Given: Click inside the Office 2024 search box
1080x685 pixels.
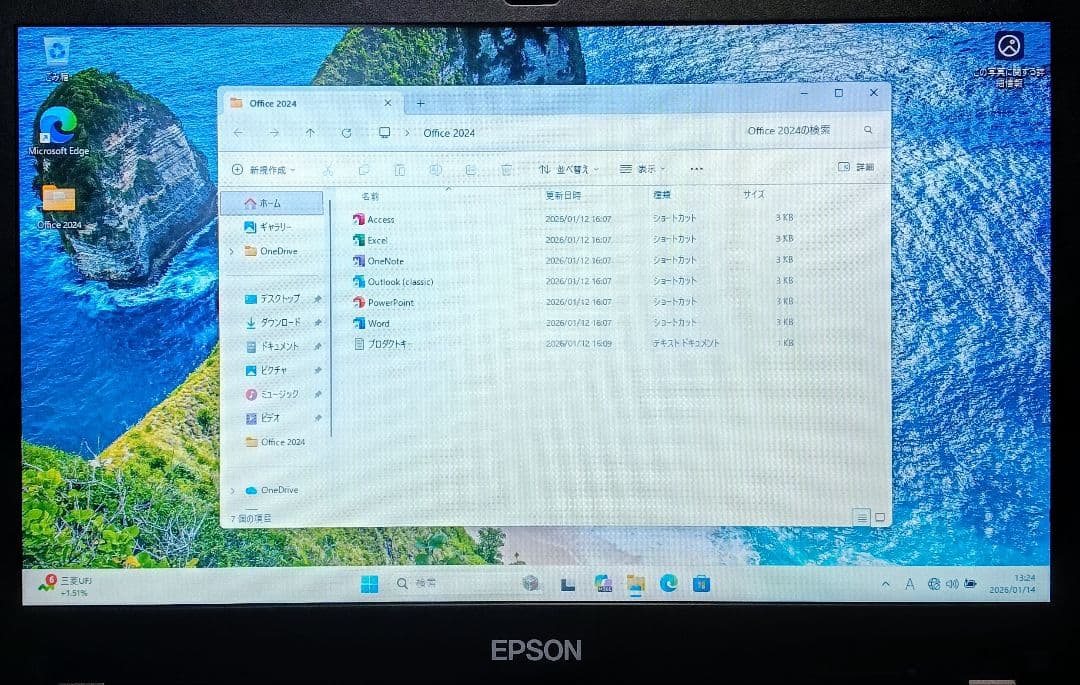Looking at the screenshot, I should (x=795, y=130).
